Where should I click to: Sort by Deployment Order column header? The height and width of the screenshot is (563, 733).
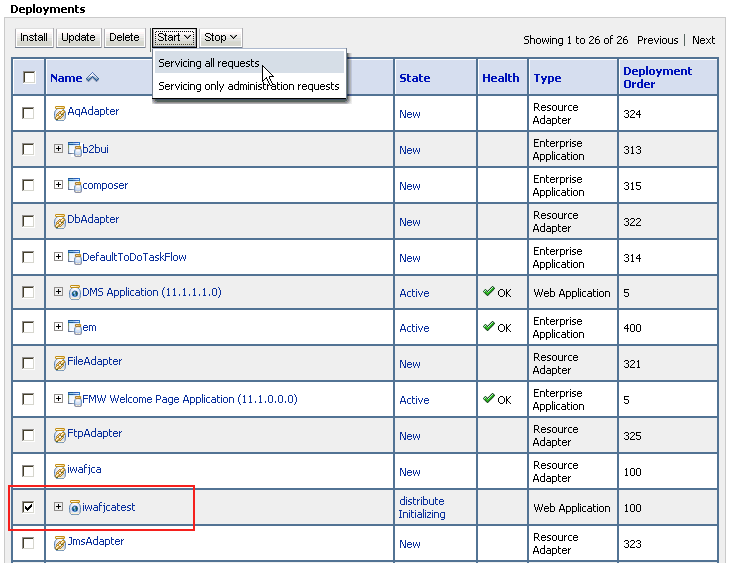(657, 78)
